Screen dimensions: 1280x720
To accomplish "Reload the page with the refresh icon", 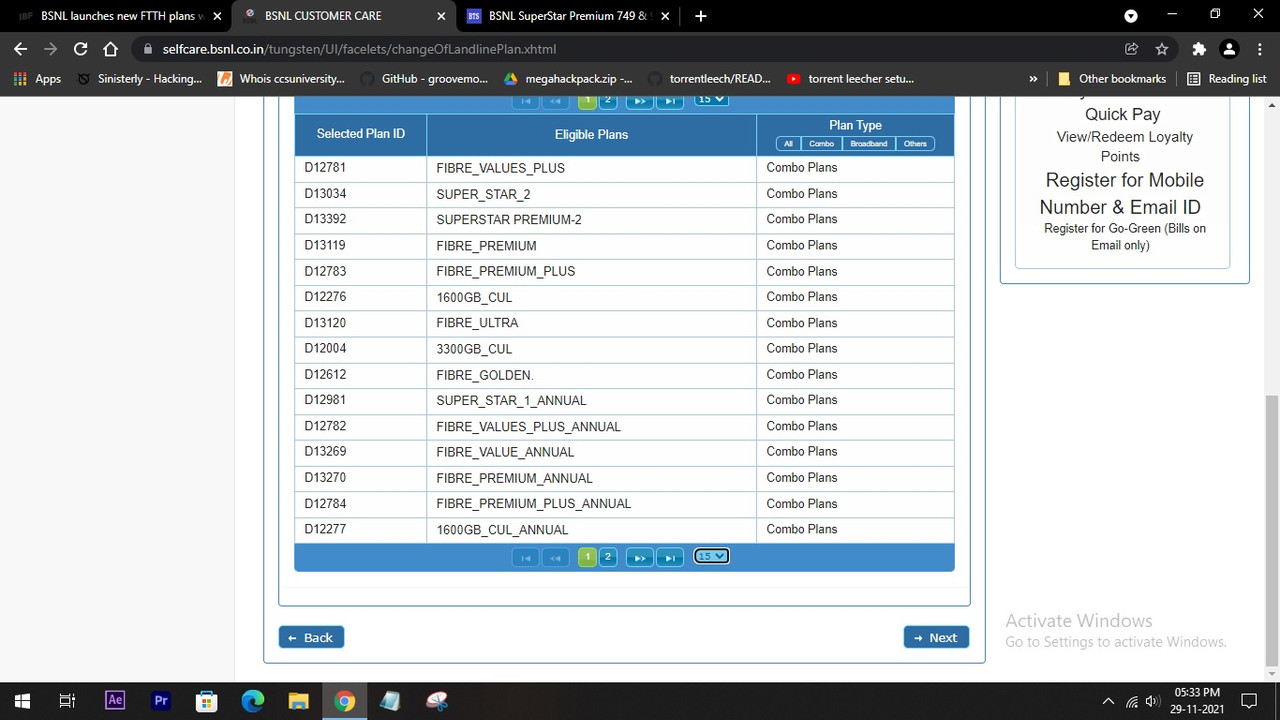I will pyautogui.click(x=81, y=49).
